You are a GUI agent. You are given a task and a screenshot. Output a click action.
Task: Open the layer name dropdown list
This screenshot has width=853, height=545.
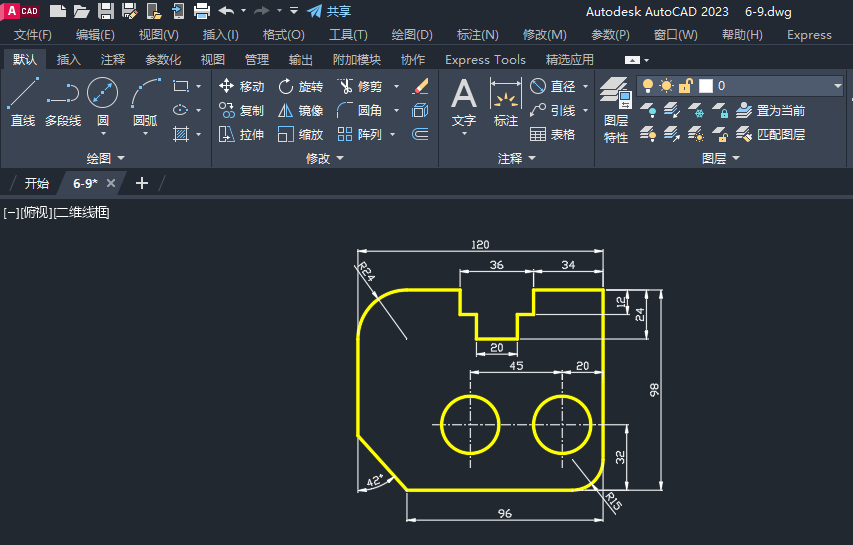pos(836,86)
